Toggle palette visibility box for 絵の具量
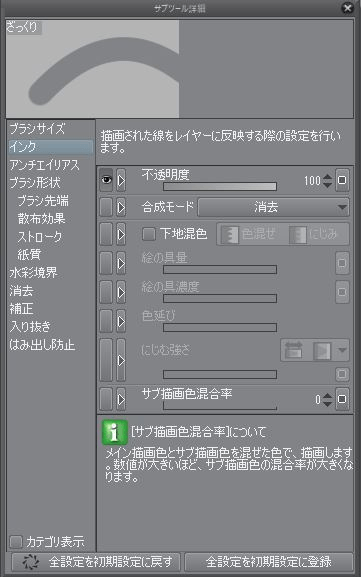The width and height of the screenshot is (361, 577). [x=106, y=263]
